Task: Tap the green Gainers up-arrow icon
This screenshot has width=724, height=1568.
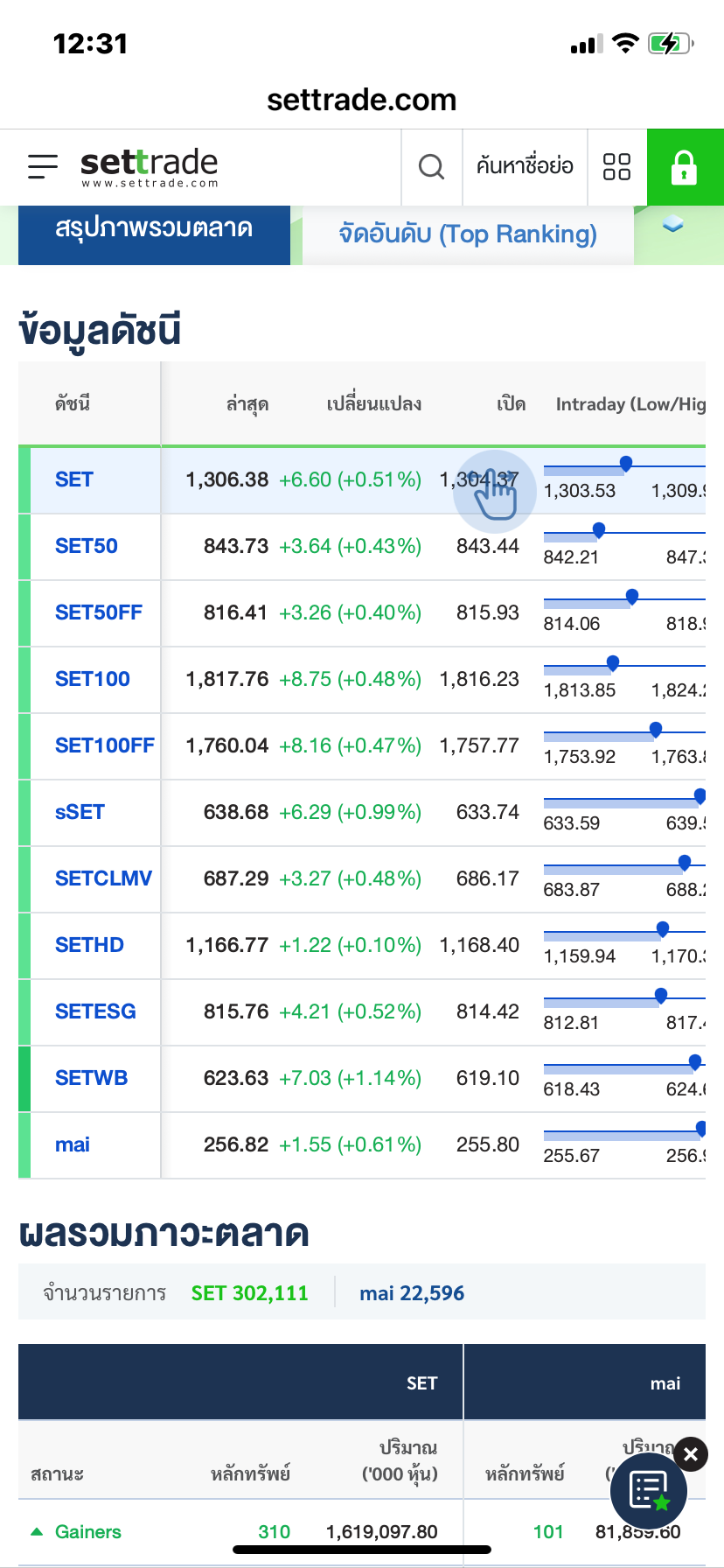Action: point(37,1531)
